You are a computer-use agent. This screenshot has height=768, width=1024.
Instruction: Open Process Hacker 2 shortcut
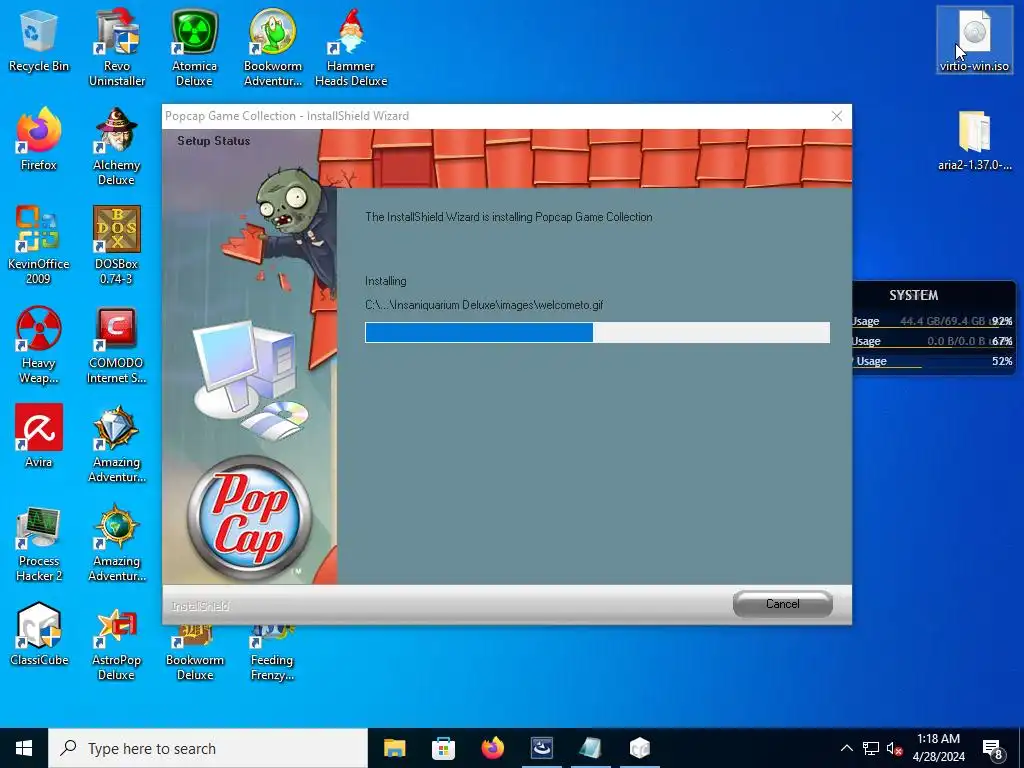39,543
